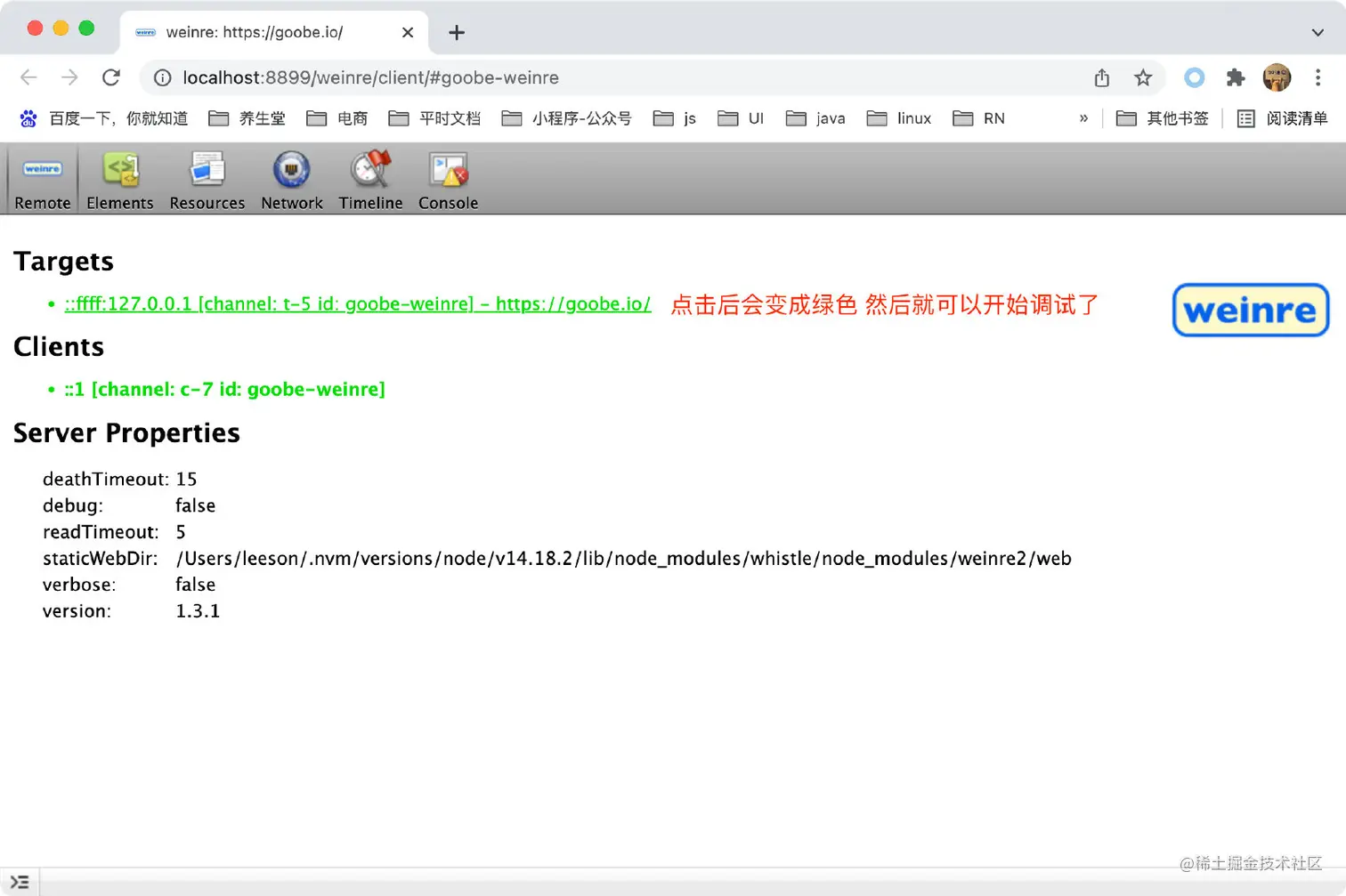
Task: Click the goobe-weinre target link
Action: (x=358, y=304)
